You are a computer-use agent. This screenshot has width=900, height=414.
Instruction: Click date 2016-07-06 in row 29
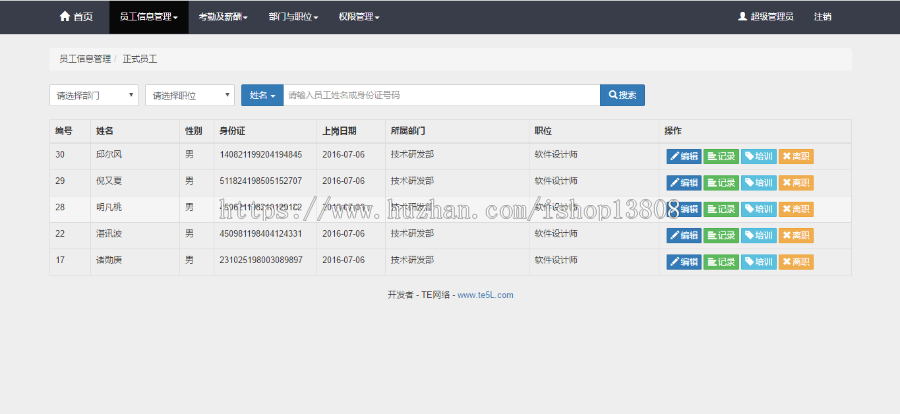(343, 181)
